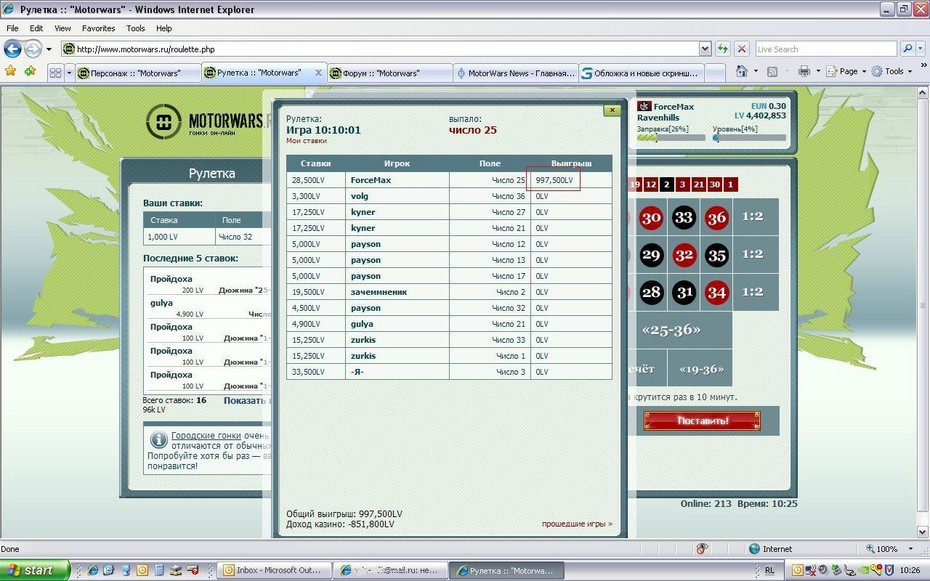This screenshot has height=581, width=930.
Task: Click the Городские гонки tip link
Action: [x=206, y=435]
